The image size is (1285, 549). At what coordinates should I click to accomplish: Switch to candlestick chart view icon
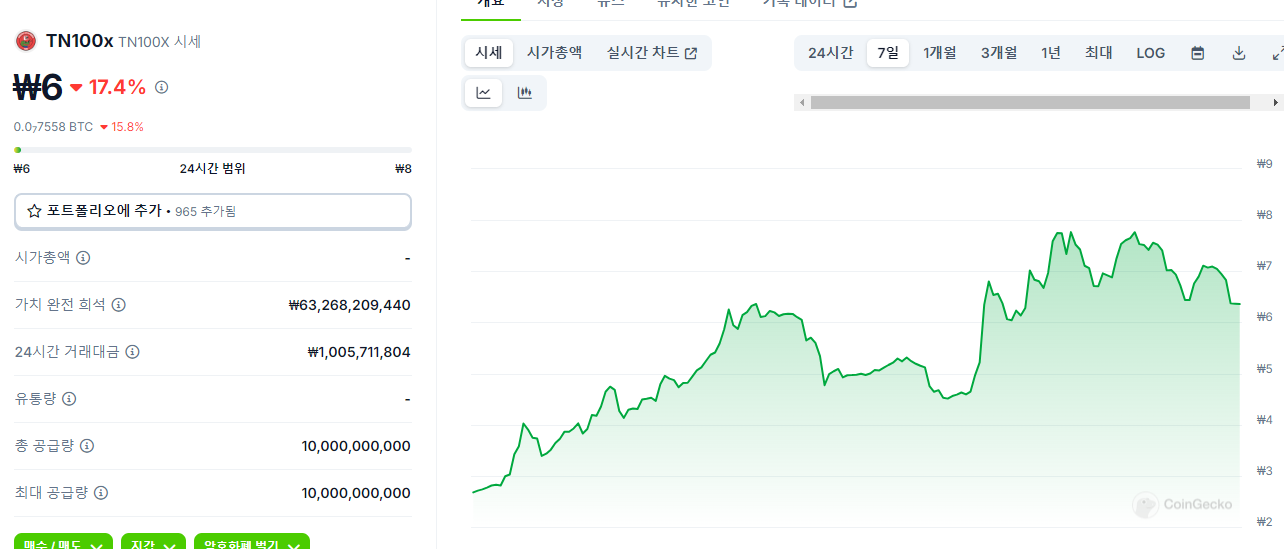524,93
